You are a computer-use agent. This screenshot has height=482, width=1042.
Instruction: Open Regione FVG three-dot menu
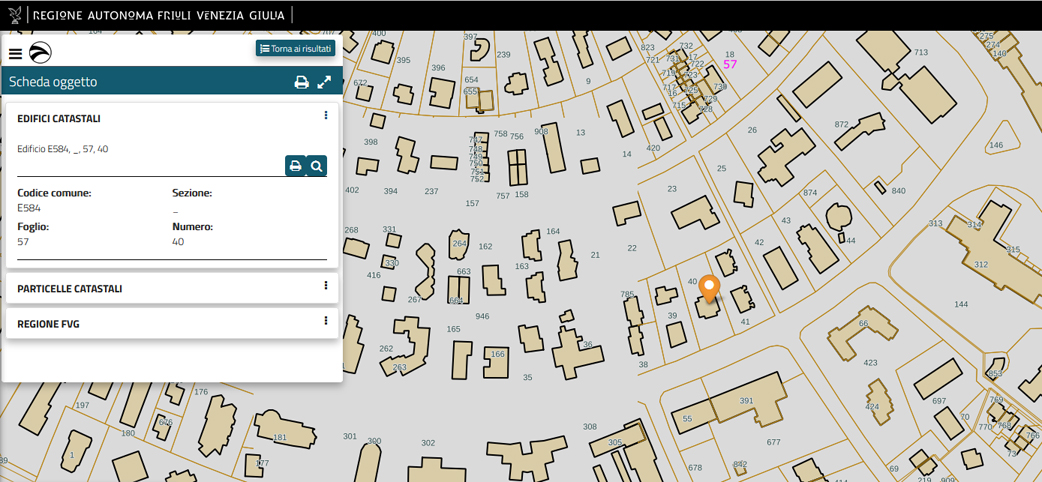coord(326,321)
